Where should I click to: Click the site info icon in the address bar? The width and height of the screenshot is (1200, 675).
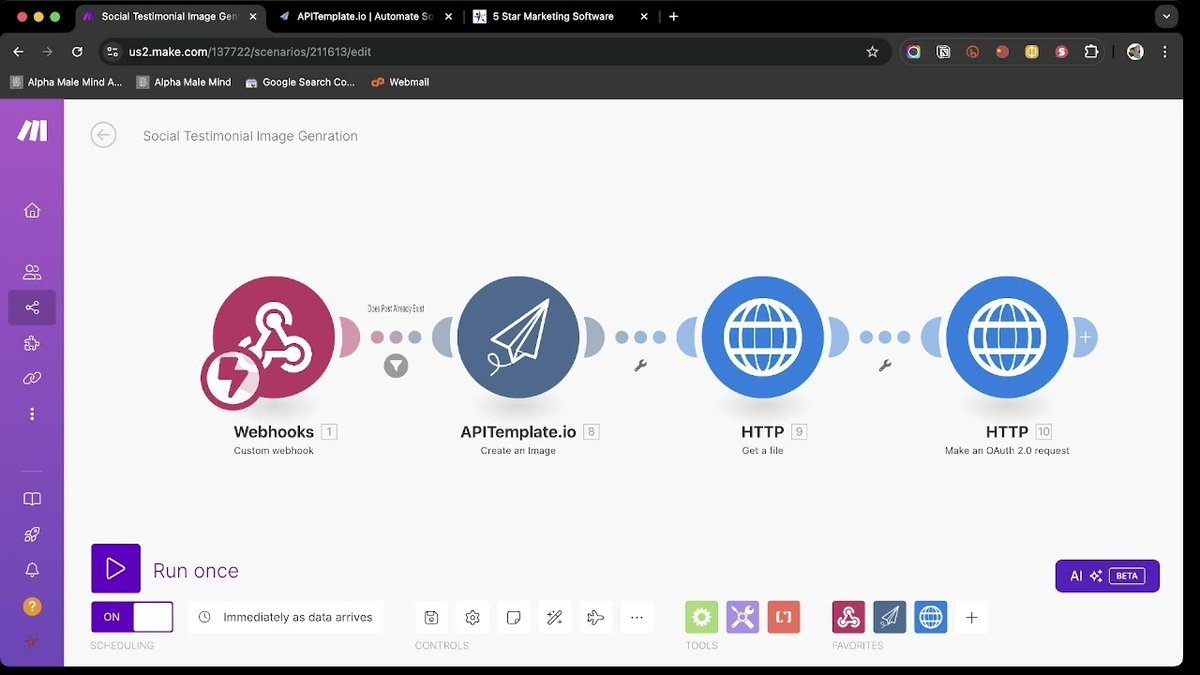pos(113,52)
